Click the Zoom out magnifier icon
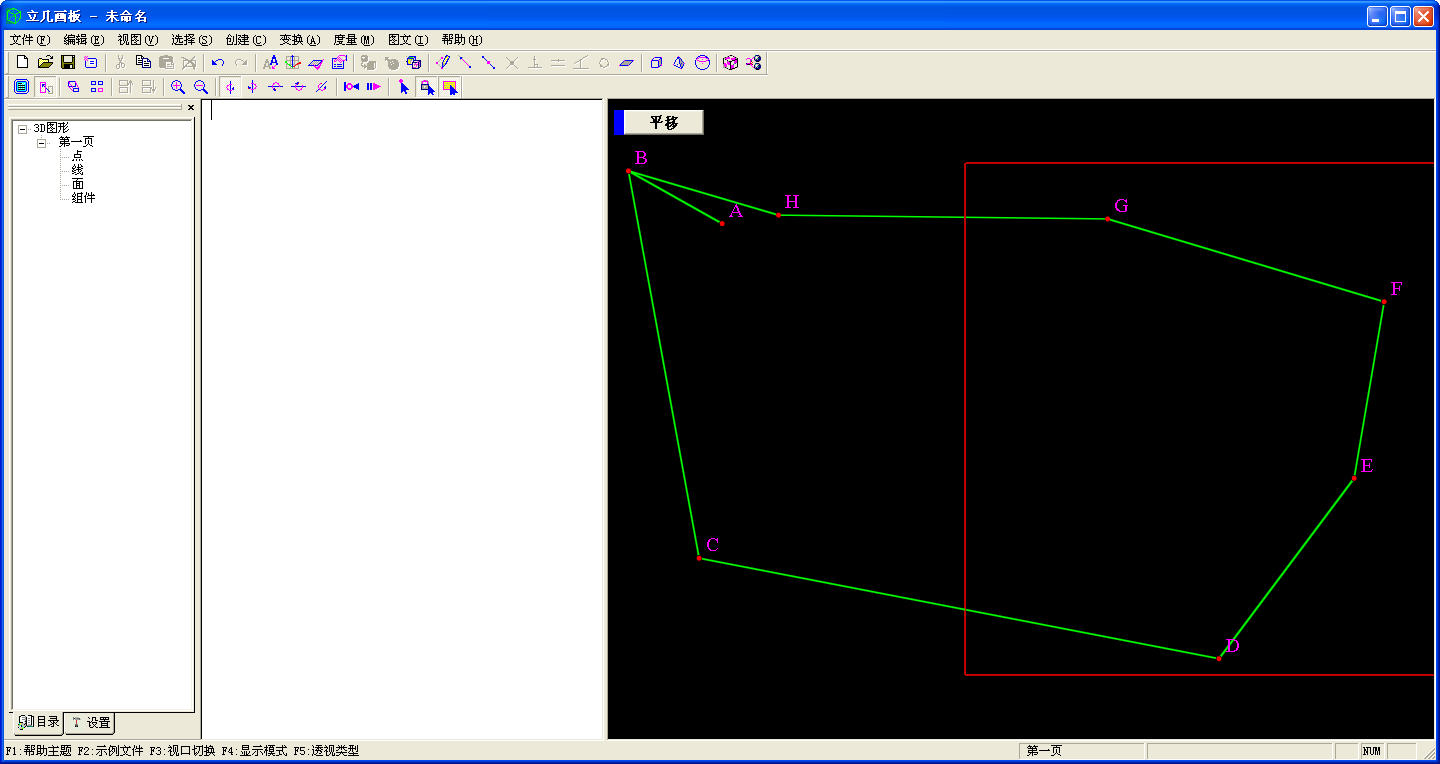This screenshot has height=764, width=1440. coord(201,87)
